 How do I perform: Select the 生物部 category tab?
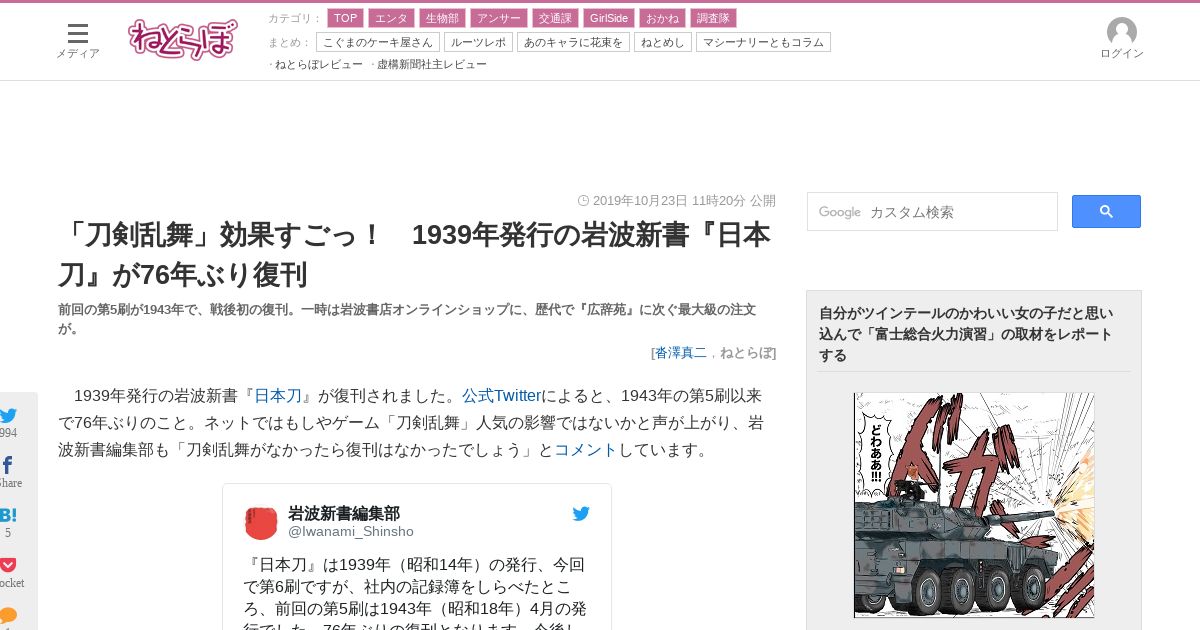442,18
